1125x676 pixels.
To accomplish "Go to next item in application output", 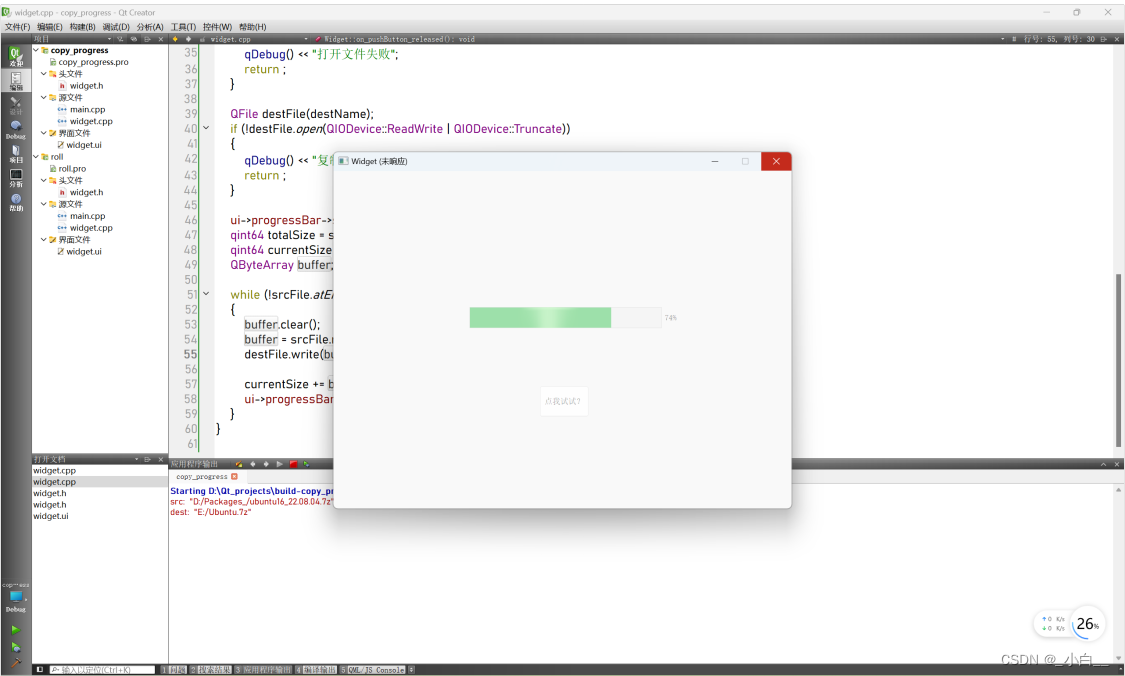I will (265, 464).
